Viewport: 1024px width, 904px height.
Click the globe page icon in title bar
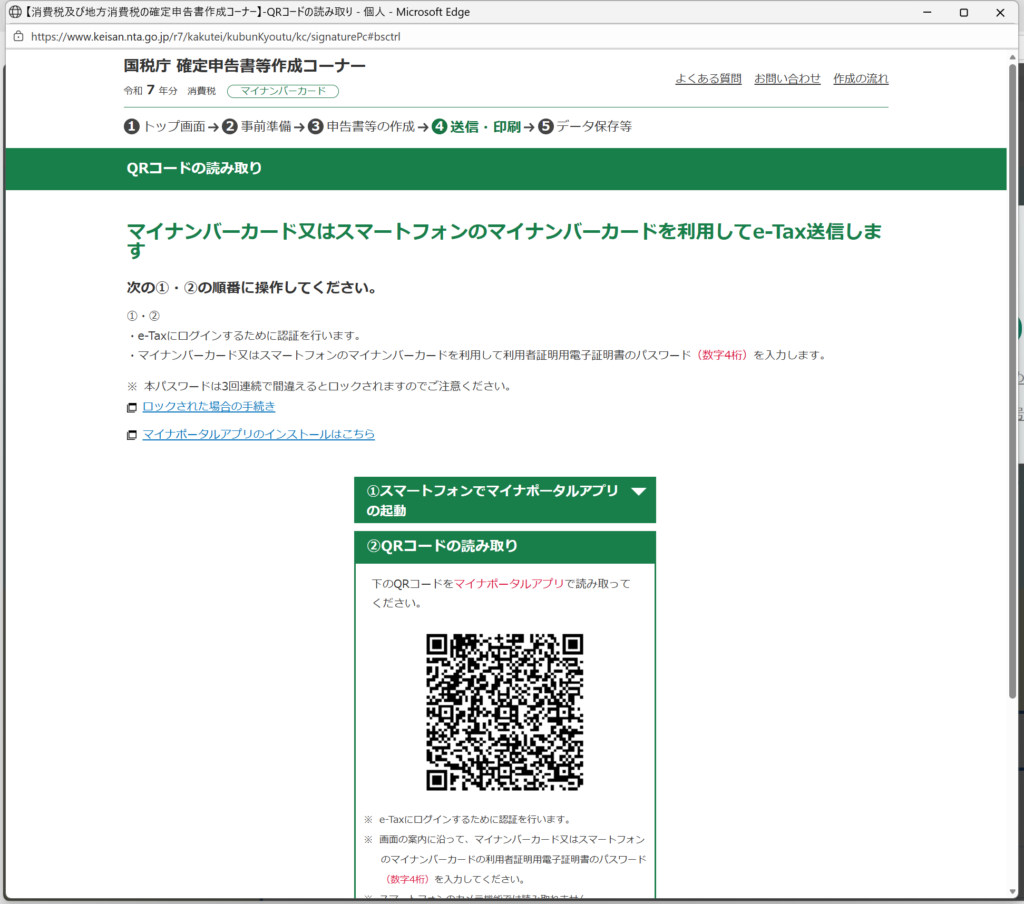pyautogui.click(x=14, y=12)
